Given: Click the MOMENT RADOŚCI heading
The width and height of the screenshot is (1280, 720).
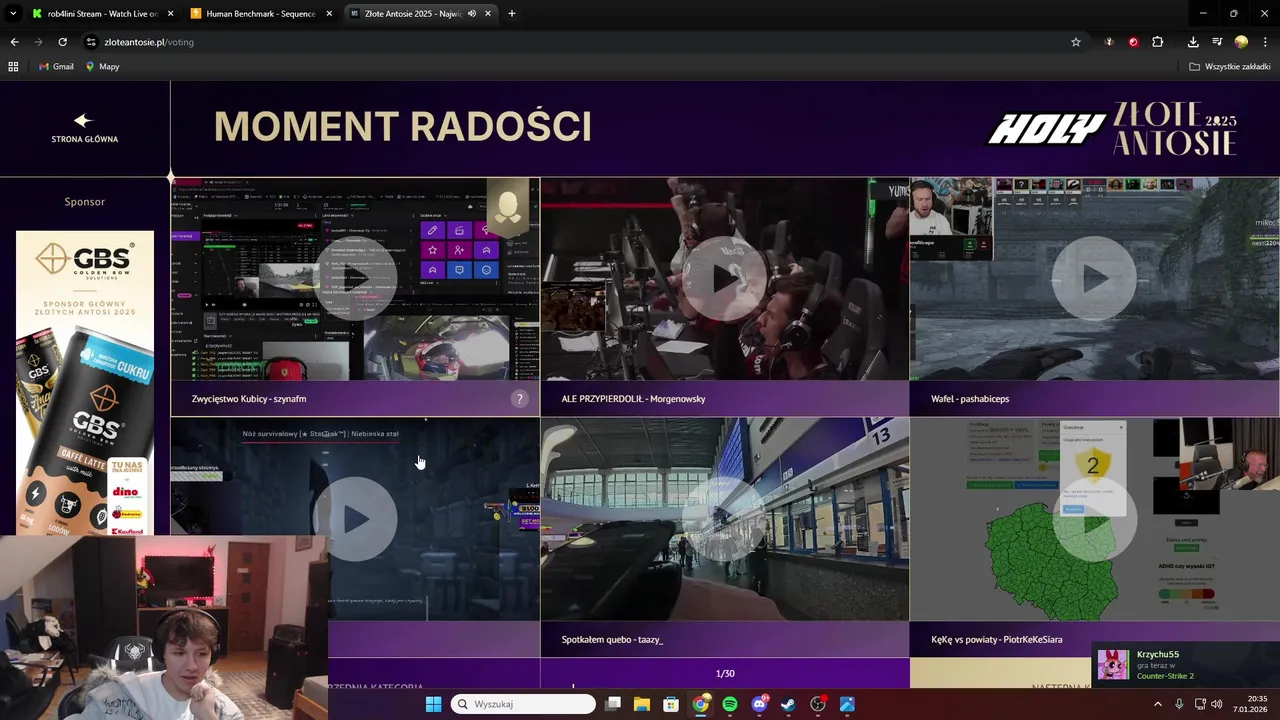Looking at the screenshot, I should pos(403,126).
